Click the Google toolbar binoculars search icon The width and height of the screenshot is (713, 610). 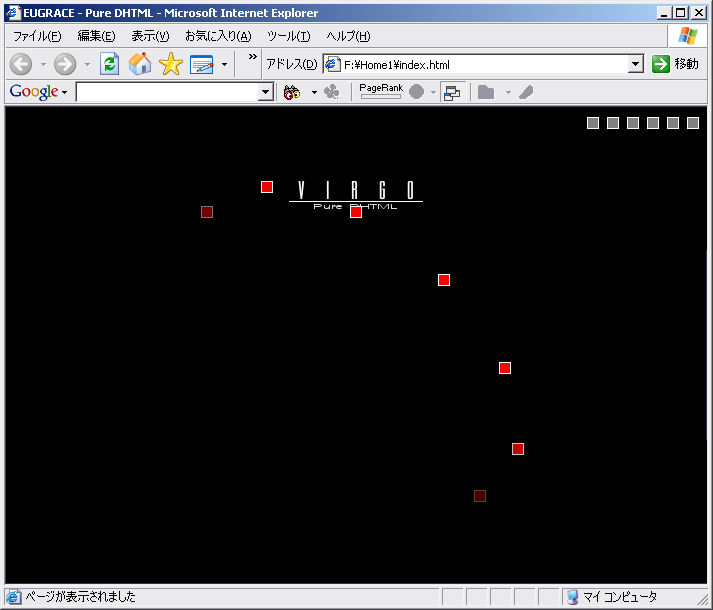[292, 92]
